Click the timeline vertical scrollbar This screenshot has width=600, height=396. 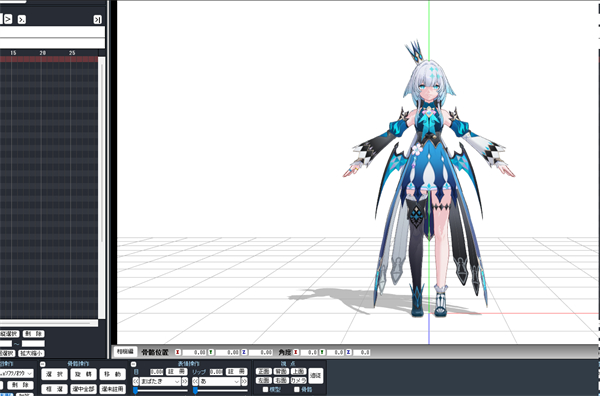[101, 187]
